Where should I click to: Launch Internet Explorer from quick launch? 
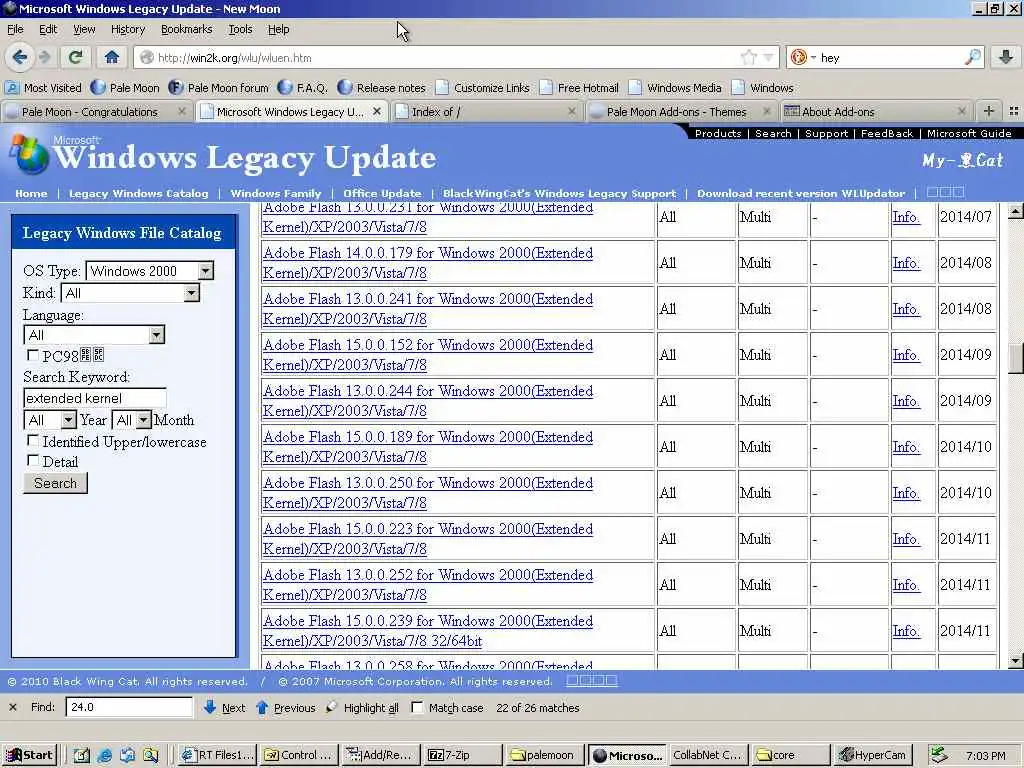click(x=104, y=756)
